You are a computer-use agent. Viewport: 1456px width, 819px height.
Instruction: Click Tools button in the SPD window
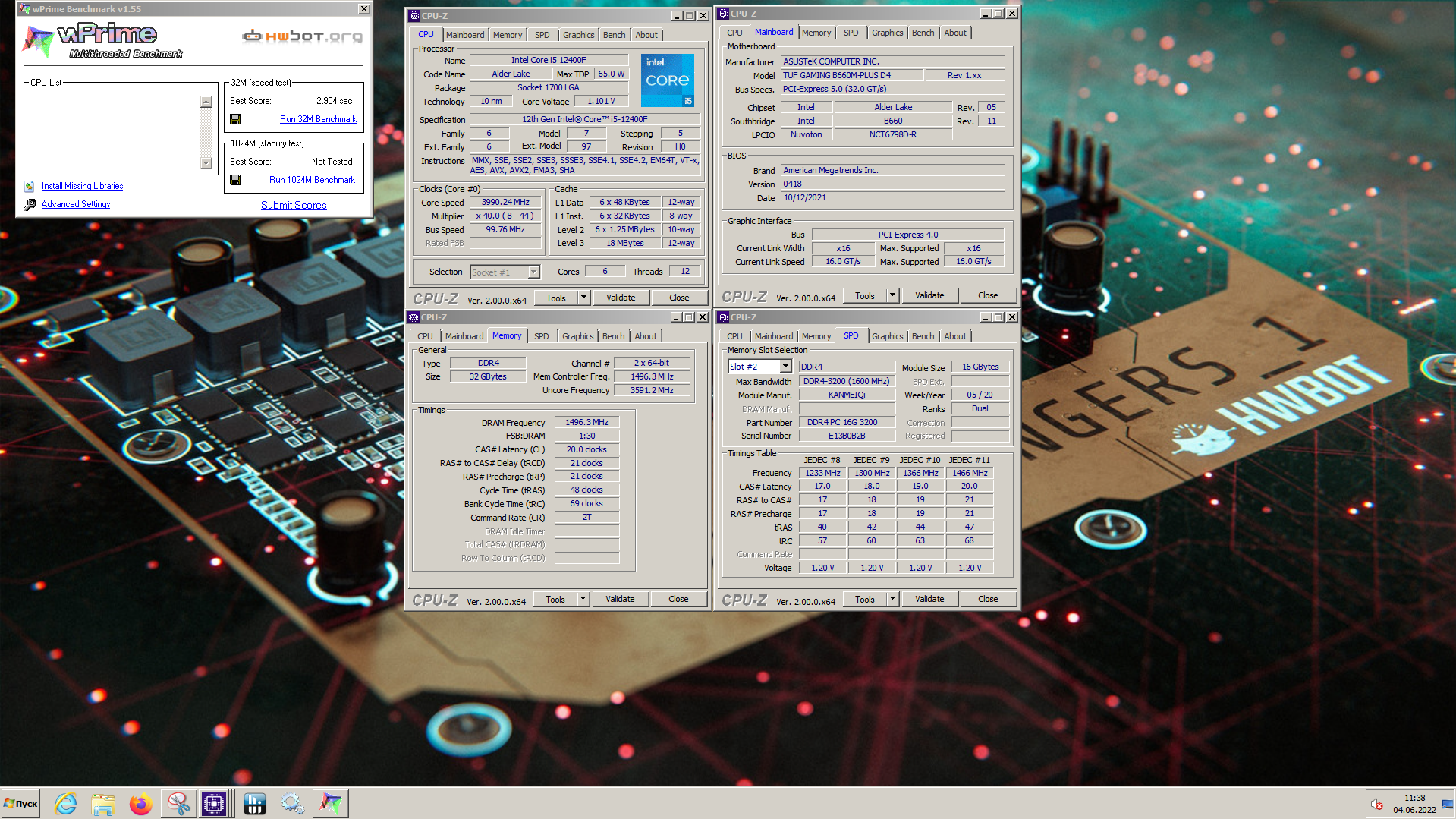click(x=865, y=599)
